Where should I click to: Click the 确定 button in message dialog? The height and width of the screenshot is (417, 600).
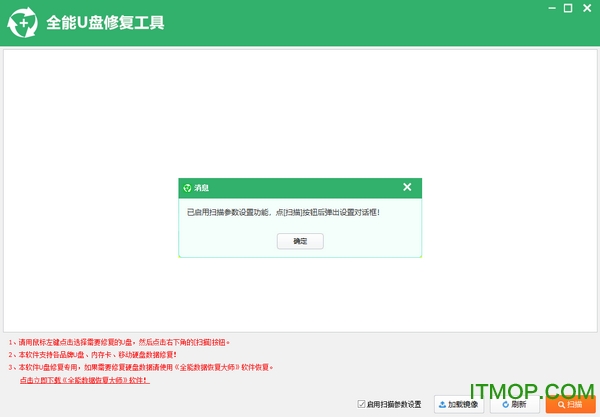[300, 241]
